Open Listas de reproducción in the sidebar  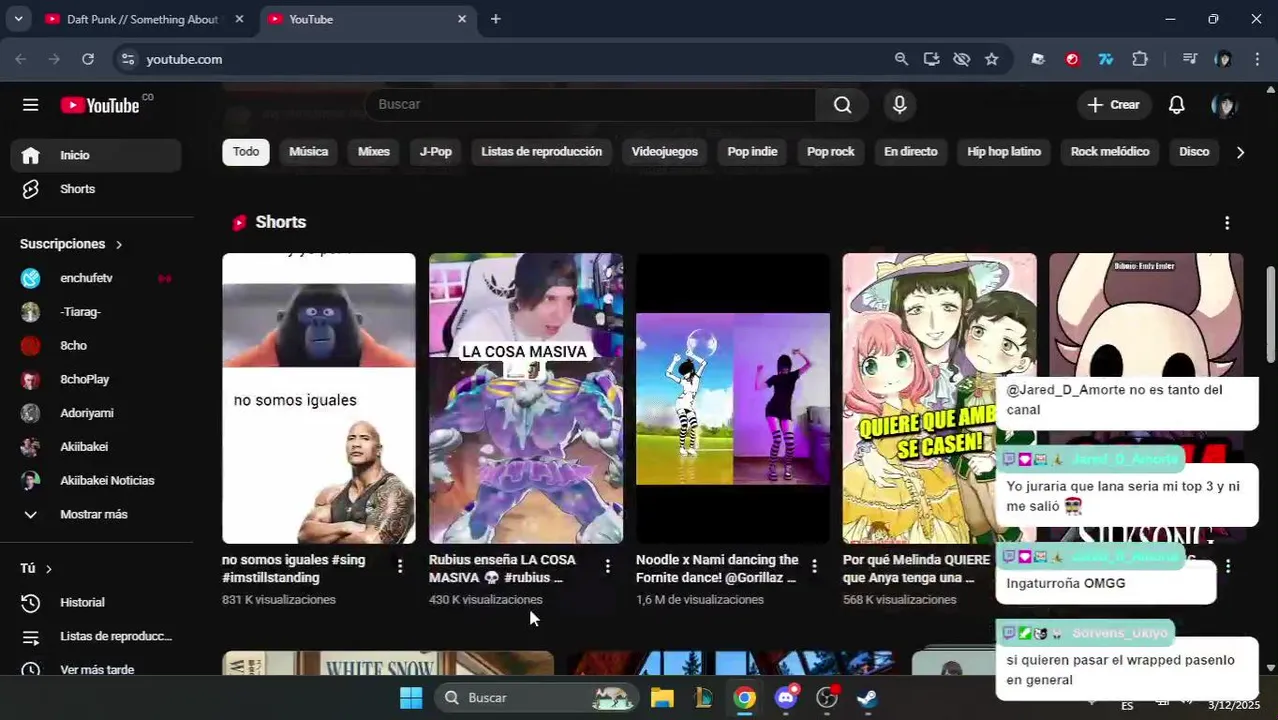tap(96, 636)
